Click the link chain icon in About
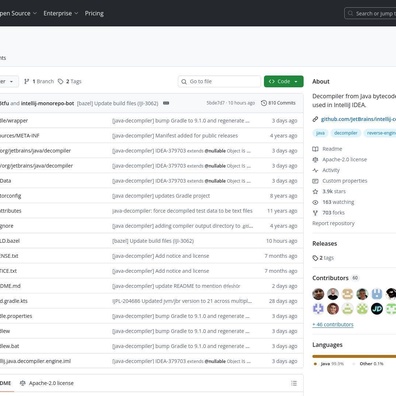 [315, 119]
